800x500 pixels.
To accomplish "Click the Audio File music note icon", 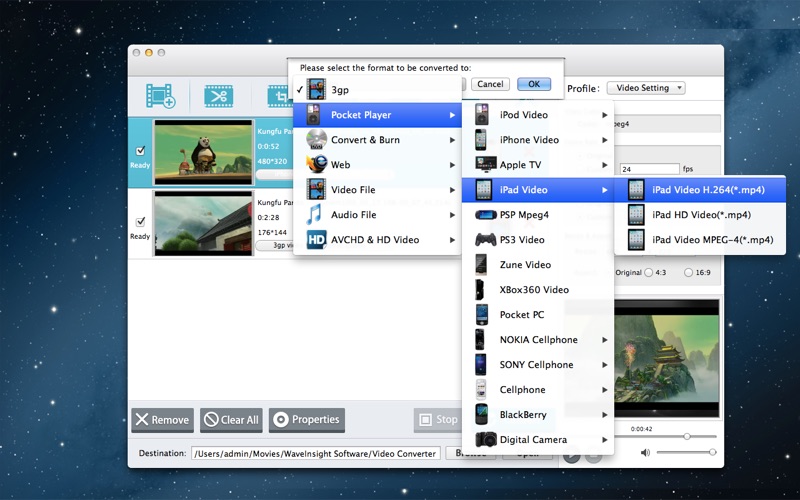I will [314, 214].
